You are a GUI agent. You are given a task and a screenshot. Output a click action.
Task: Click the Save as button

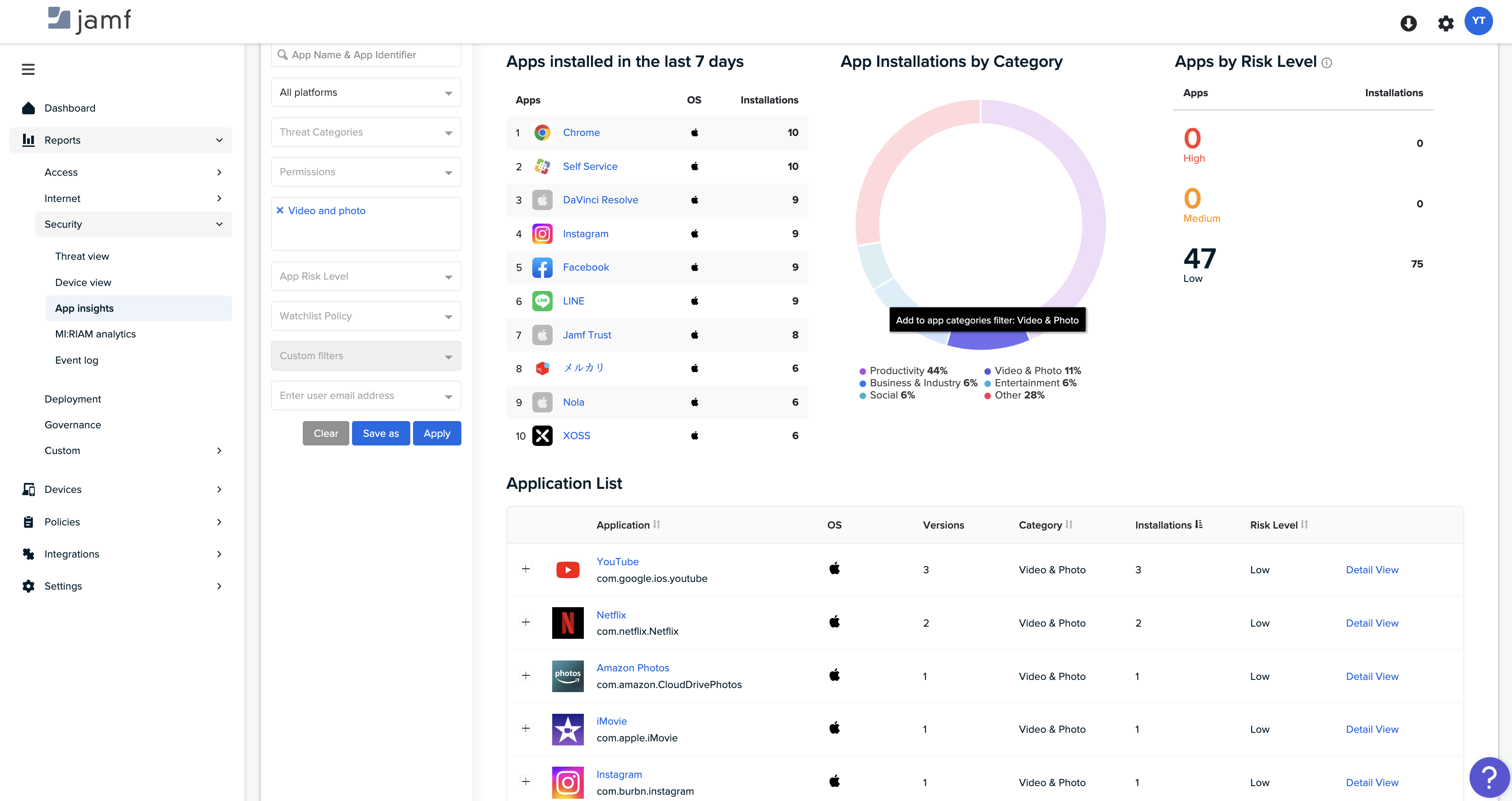pyautogui.click(x=381, y=433)
